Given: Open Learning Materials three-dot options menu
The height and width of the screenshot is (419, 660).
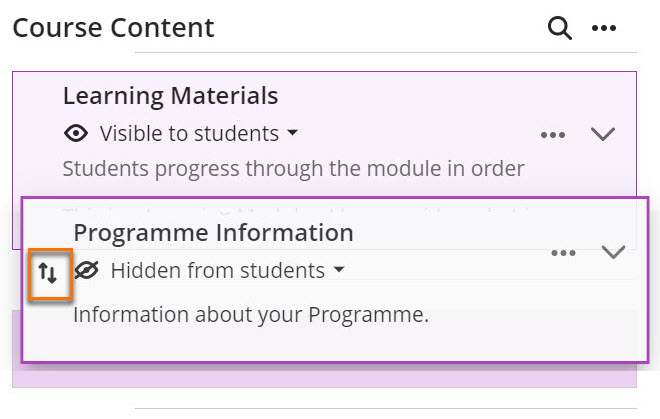Looking at the screenshot, I should pyautogui.click(x=553, y=135).
